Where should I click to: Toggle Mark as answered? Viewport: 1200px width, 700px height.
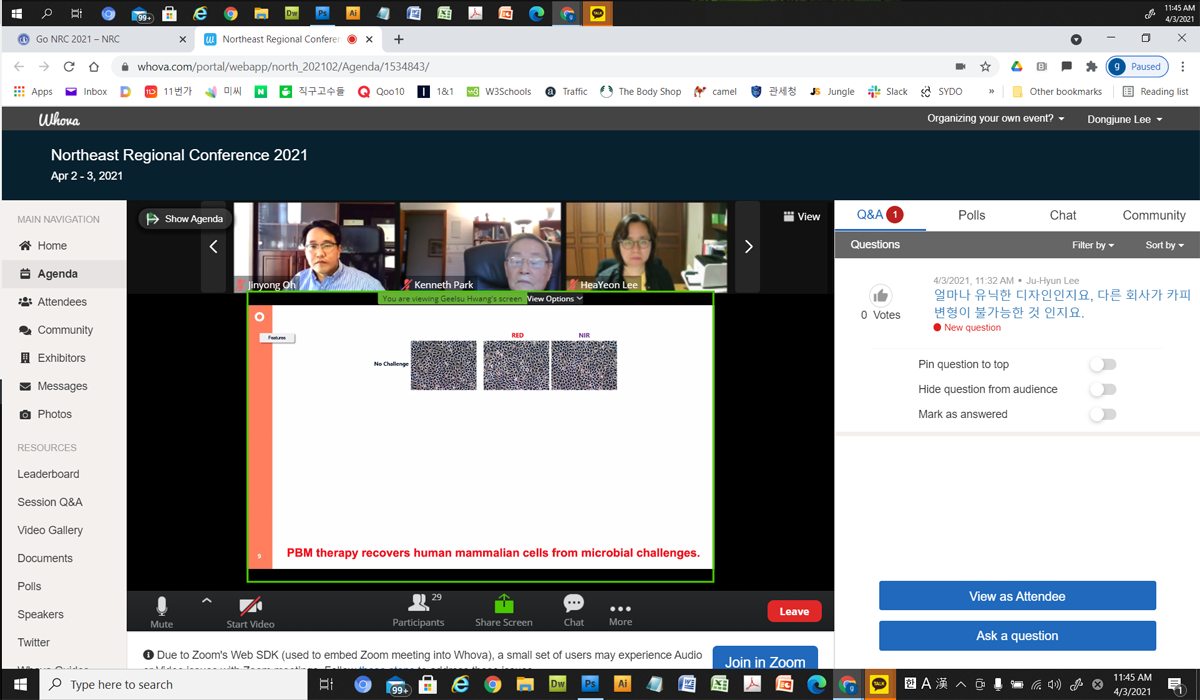(x=1103, y=414)
